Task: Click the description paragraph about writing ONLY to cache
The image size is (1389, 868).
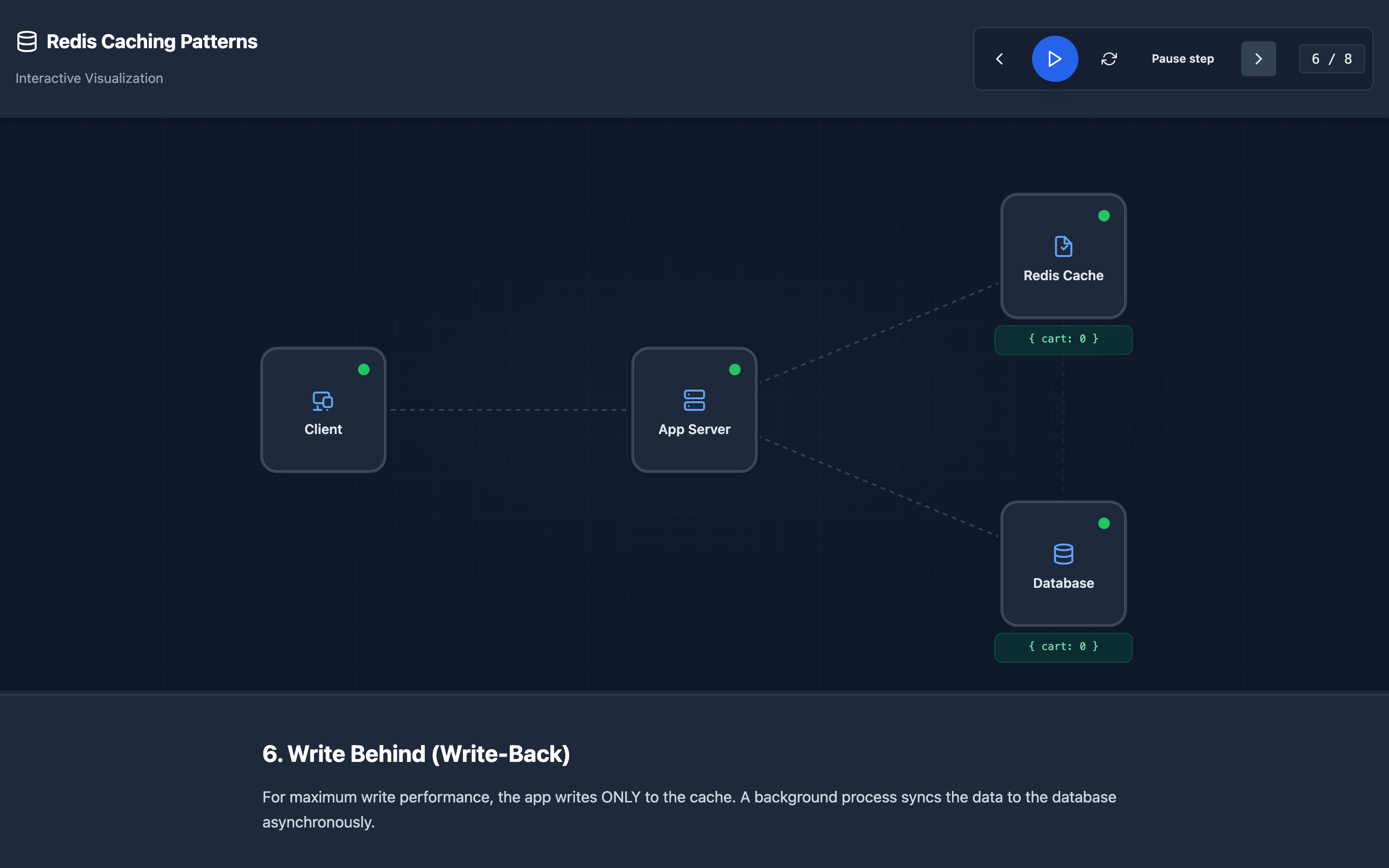Action: click(689, 810)
